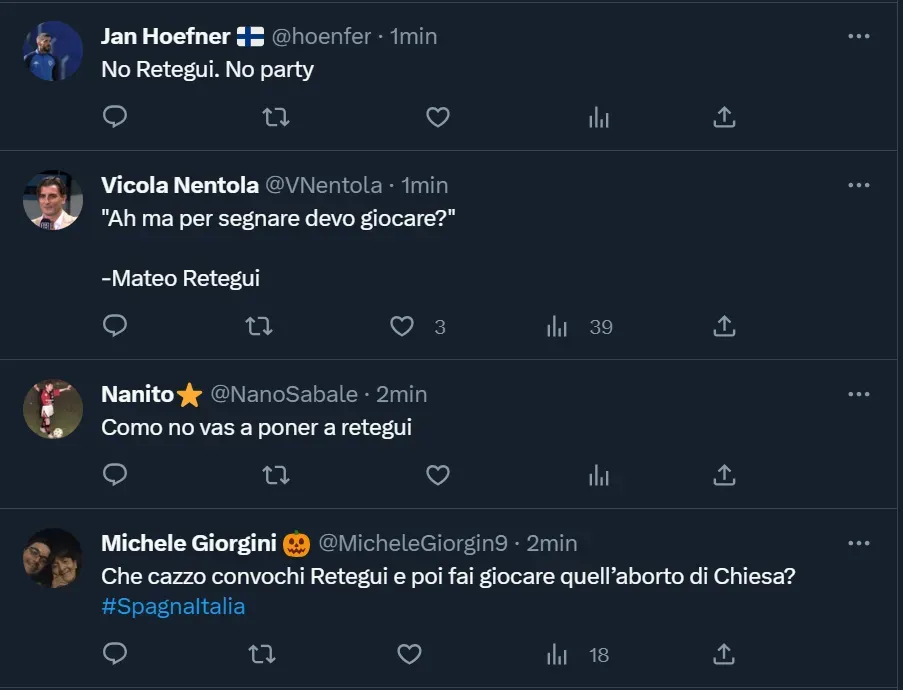View analytics of Vicola Nentola's tweet showing 39
Viewport: 903px width, 690px height.
tap(558, 326)
